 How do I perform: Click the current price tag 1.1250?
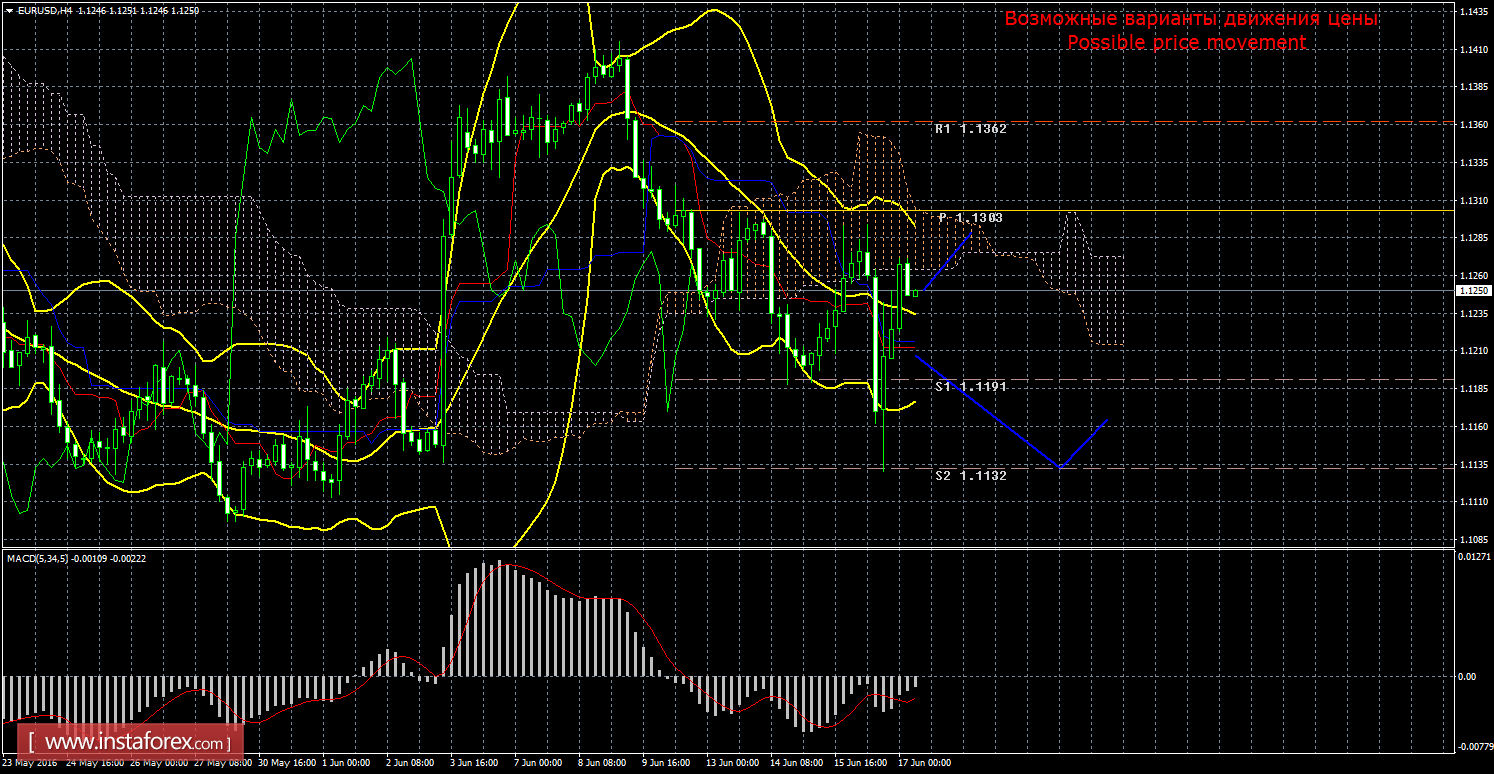pyautogui.click(x=1472, y=290)
